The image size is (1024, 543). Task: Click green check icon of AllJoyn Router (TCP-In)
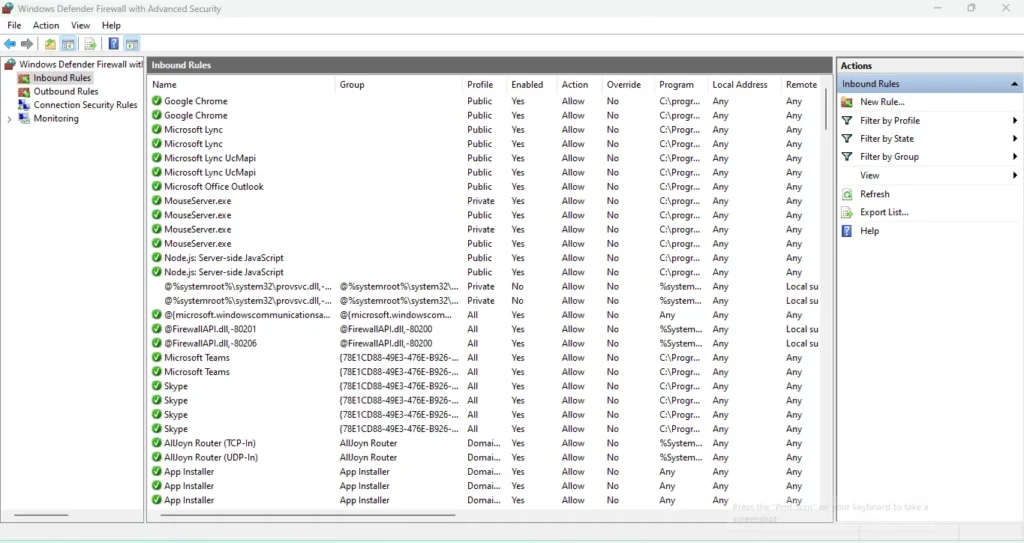[x=157, y=443]
